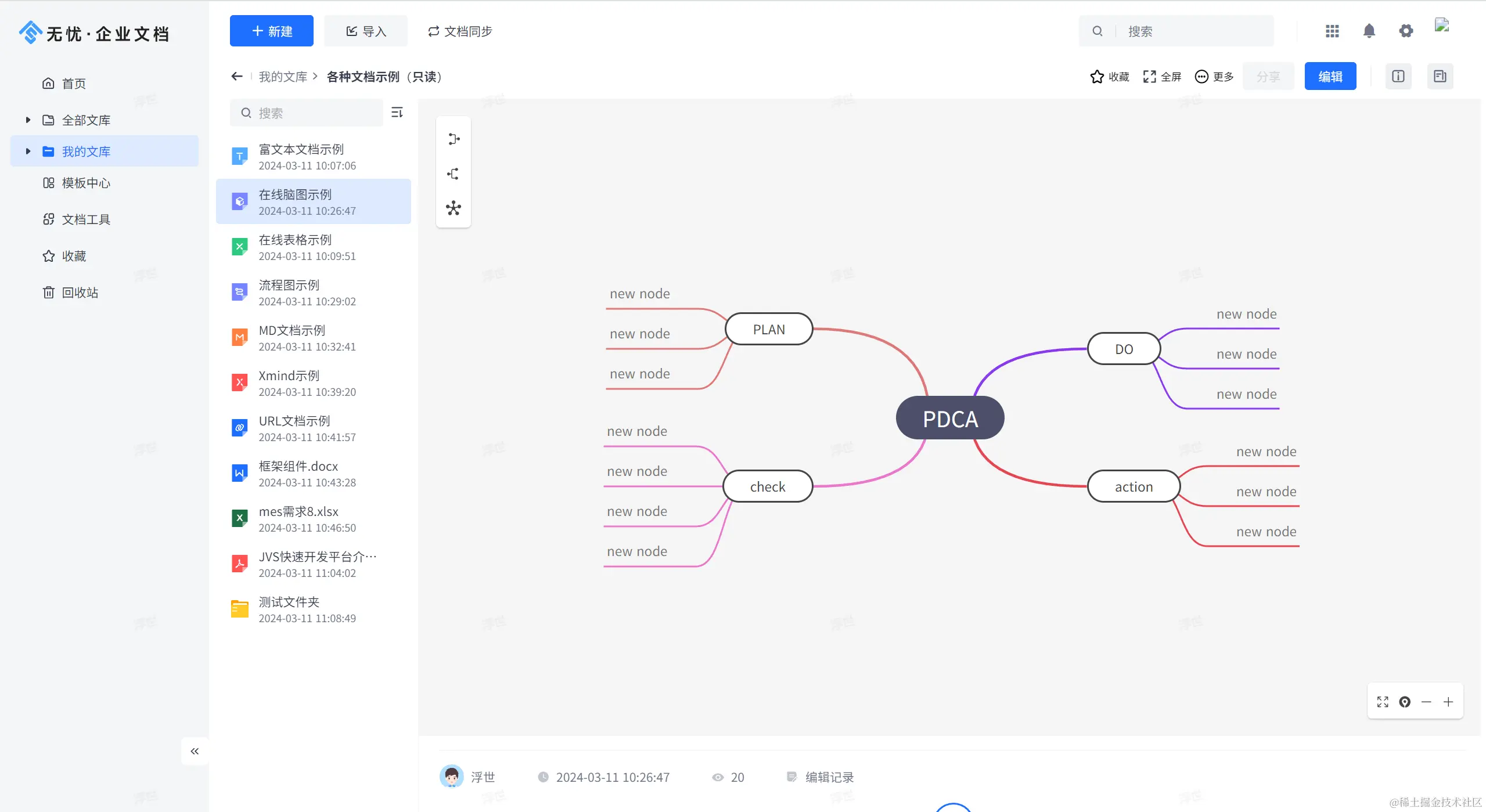The height and width of the screenshot is (812, 1486).
Task: Open 模板中心 in the sidebar
Action: coord(85,183)
